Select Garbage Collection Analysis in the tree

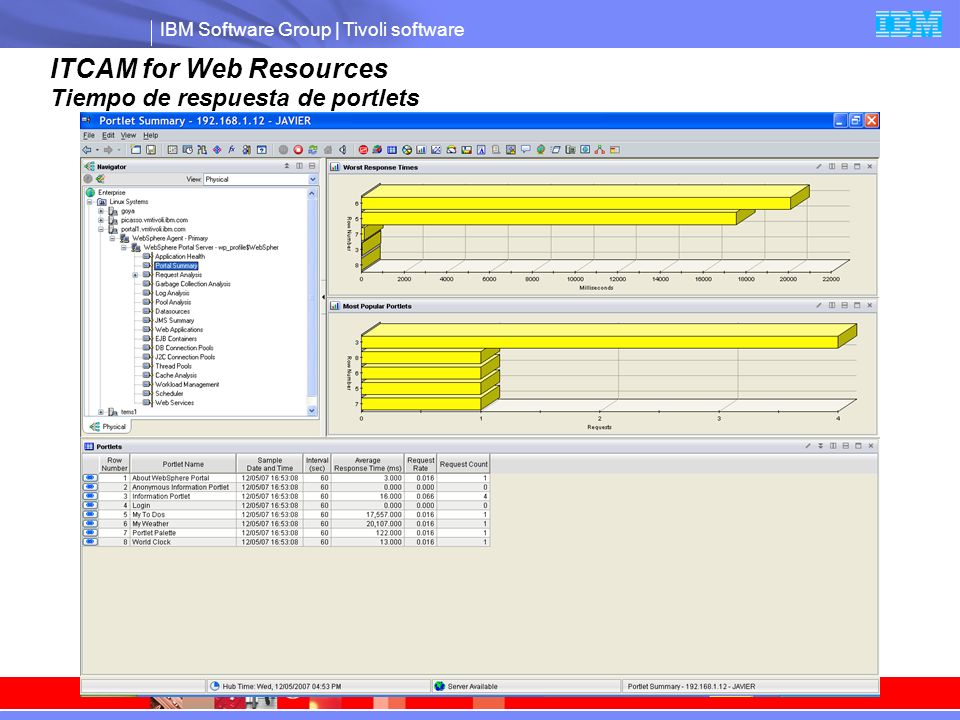click(193, 284)
